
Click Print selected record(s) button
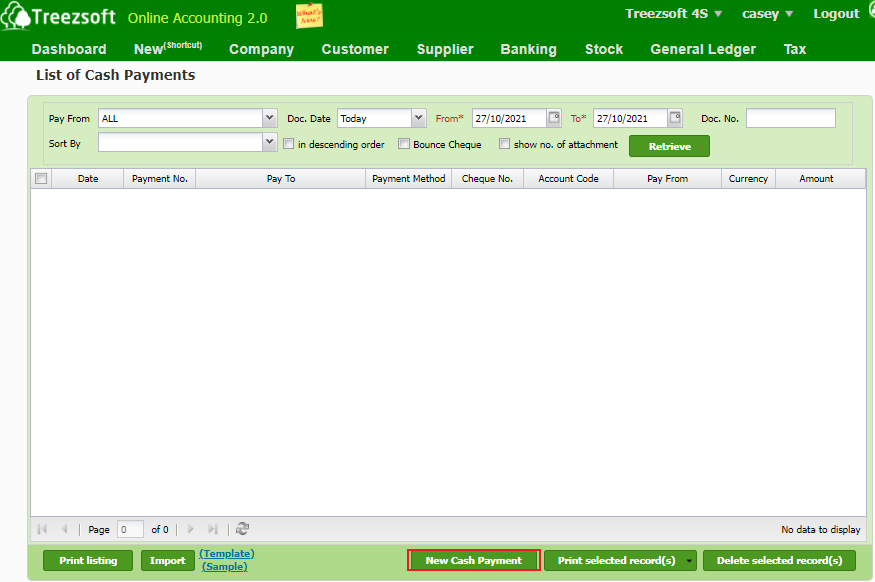616,560
